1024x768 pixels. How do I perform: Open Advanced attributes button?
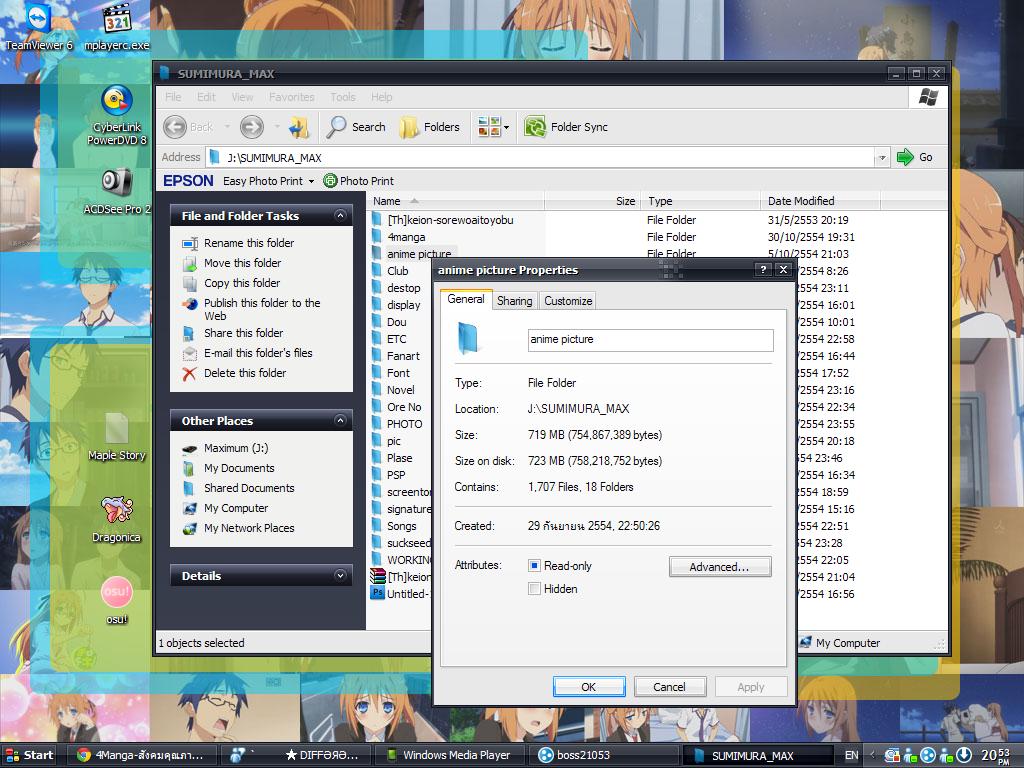tap(720, 567)
